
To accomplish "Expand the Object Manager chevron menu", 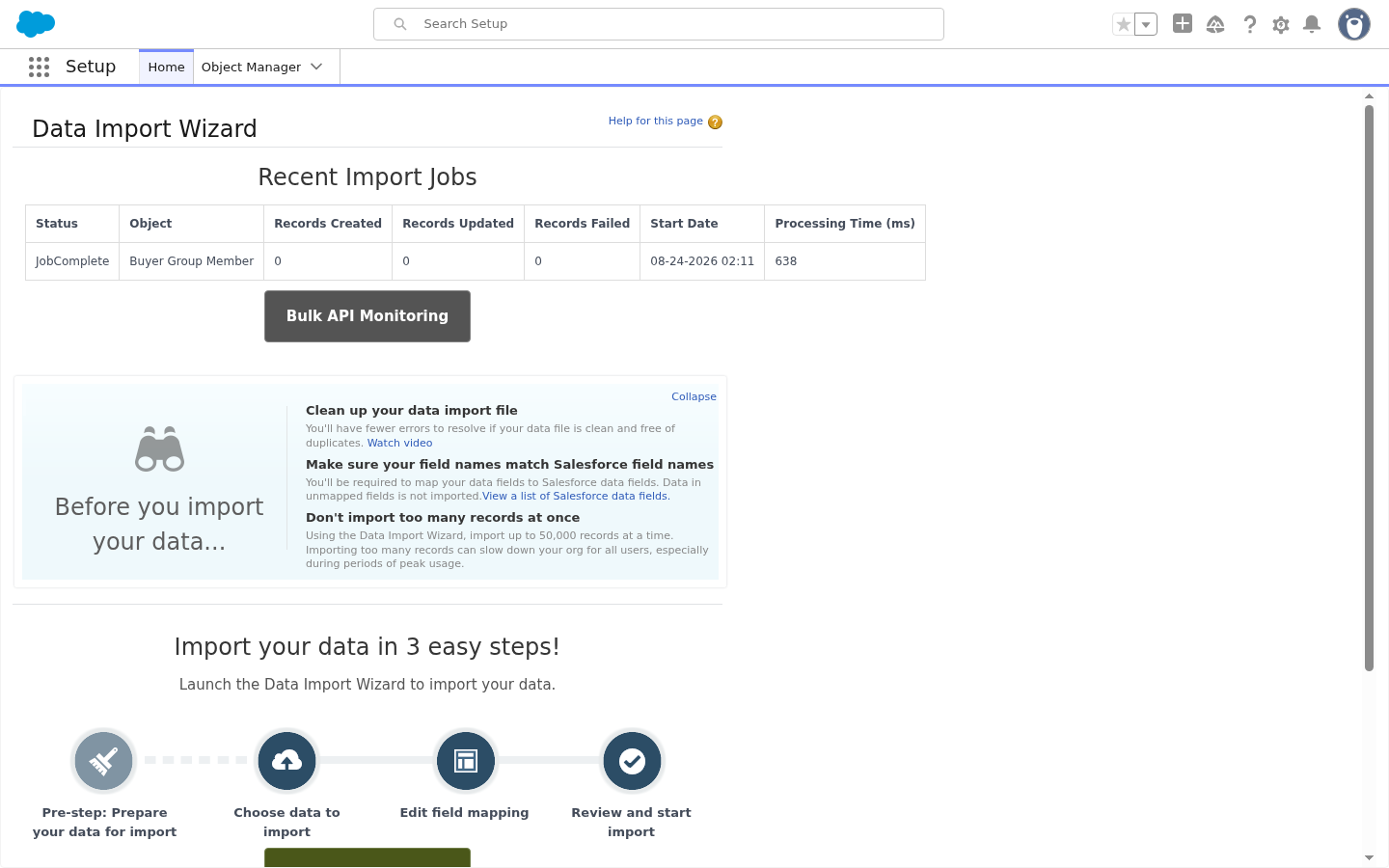I will coord(316,67).
